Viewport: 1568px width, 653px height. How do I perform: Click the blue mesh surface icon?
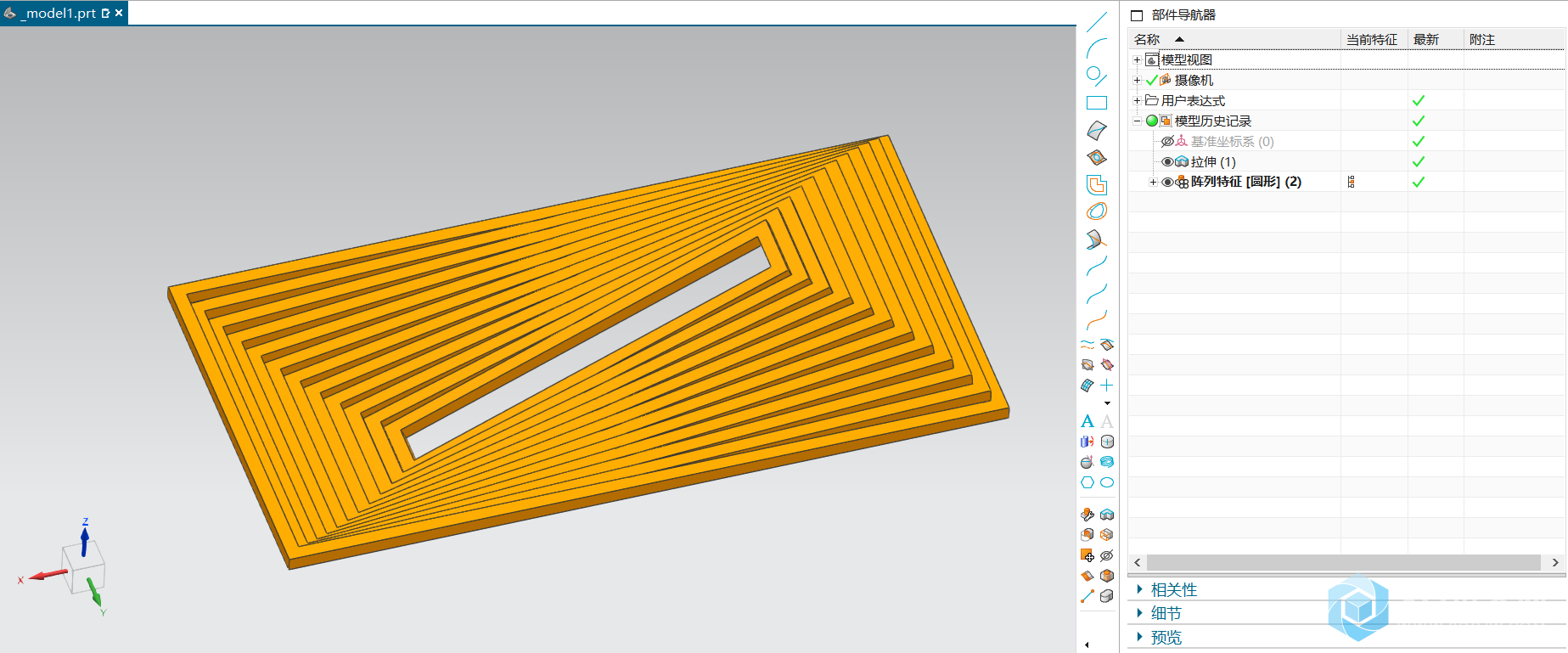[1087, 386]
